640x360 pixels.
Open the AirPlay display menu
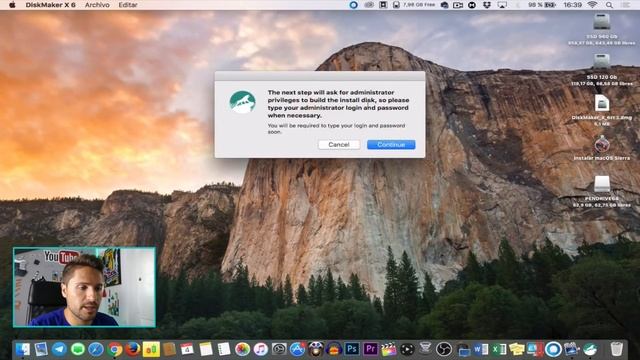[x=502, y=5]
